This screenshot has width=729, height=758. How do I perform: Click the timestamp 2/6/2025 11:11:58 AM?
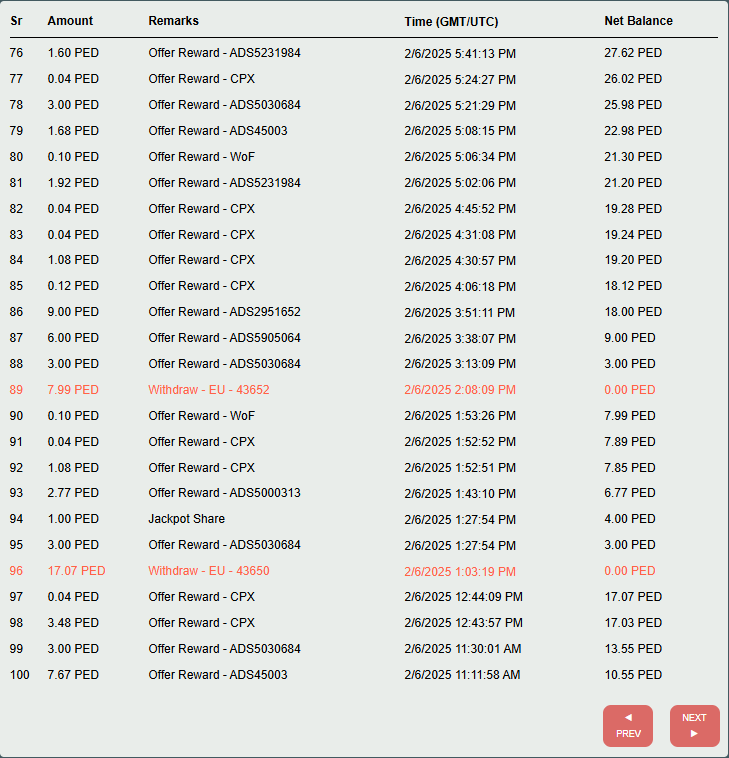[462, 675]
